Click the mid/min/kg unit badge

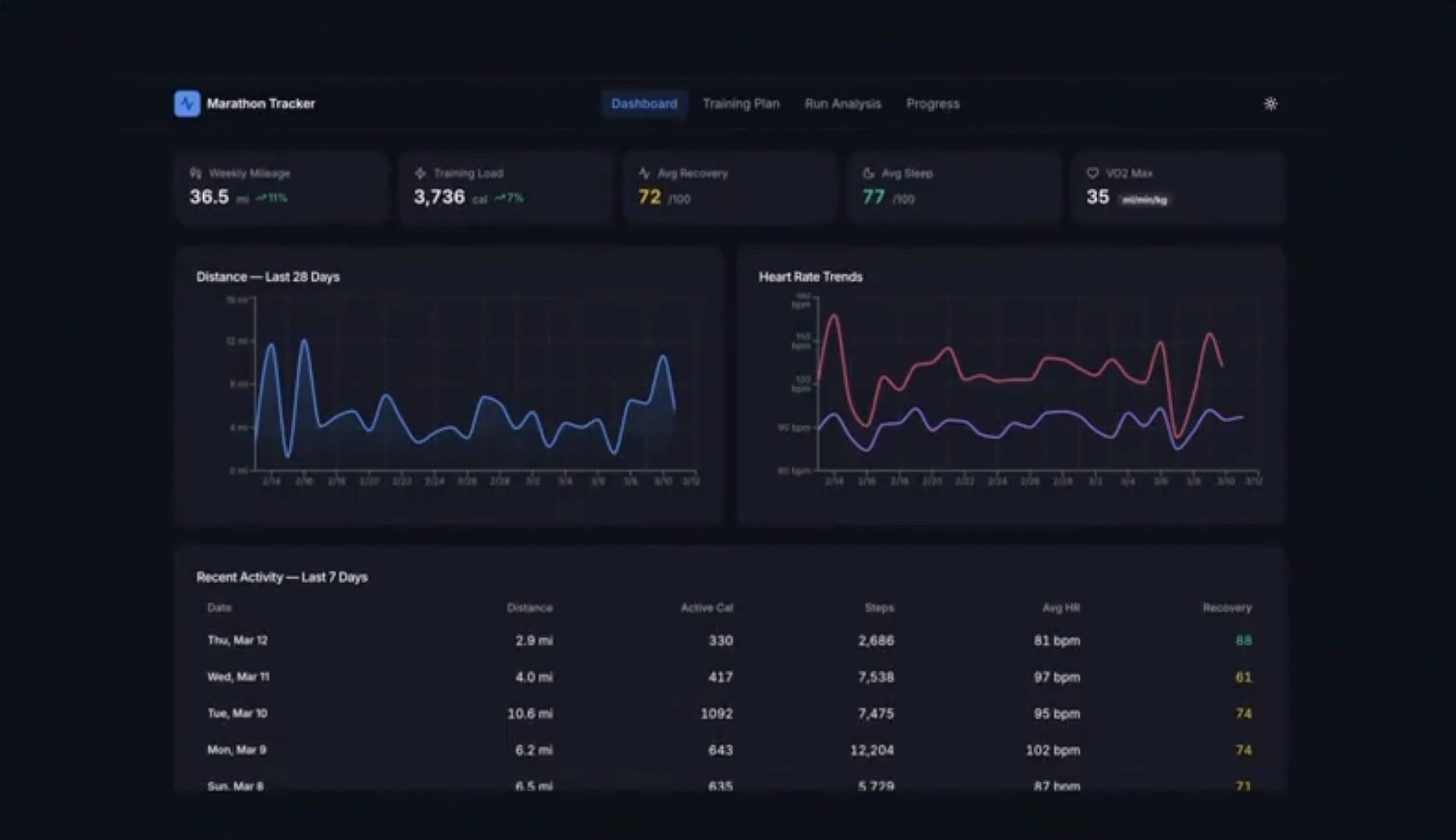[x=1144, y=199]
